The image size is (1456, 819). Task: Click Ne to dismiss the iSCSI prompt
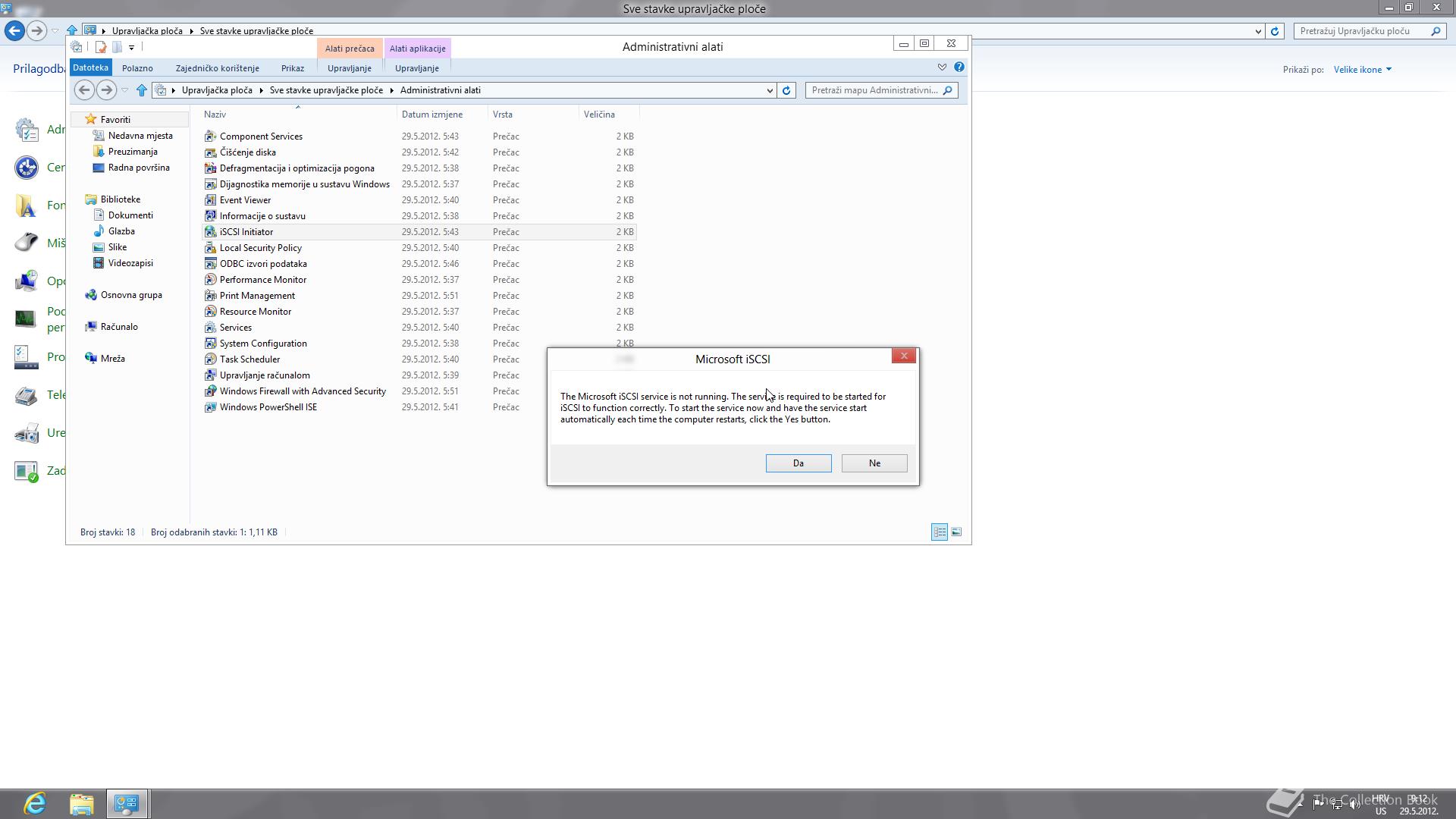pos(874,463)
